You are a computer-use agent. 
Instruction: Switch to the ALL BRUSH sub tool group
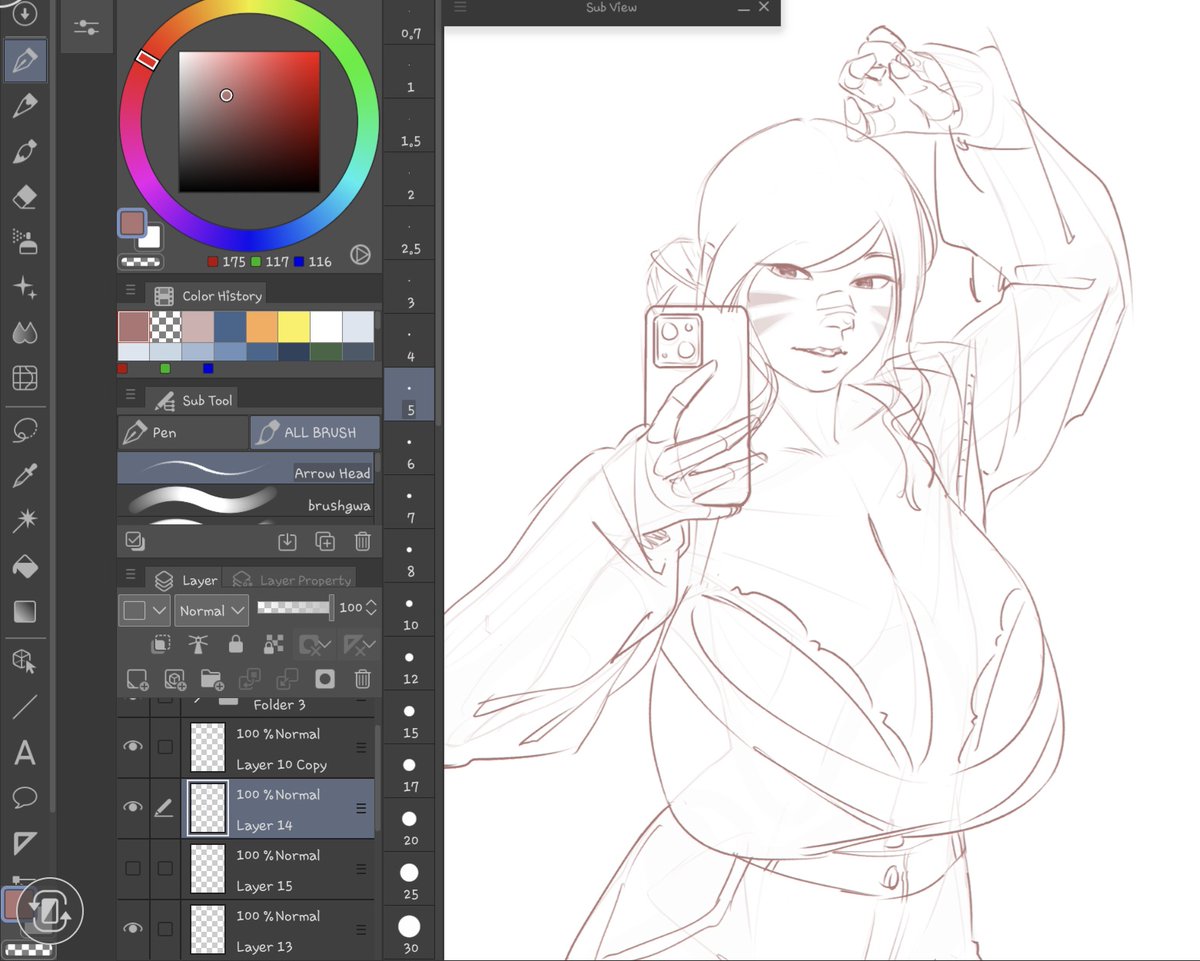coord(314,432)
